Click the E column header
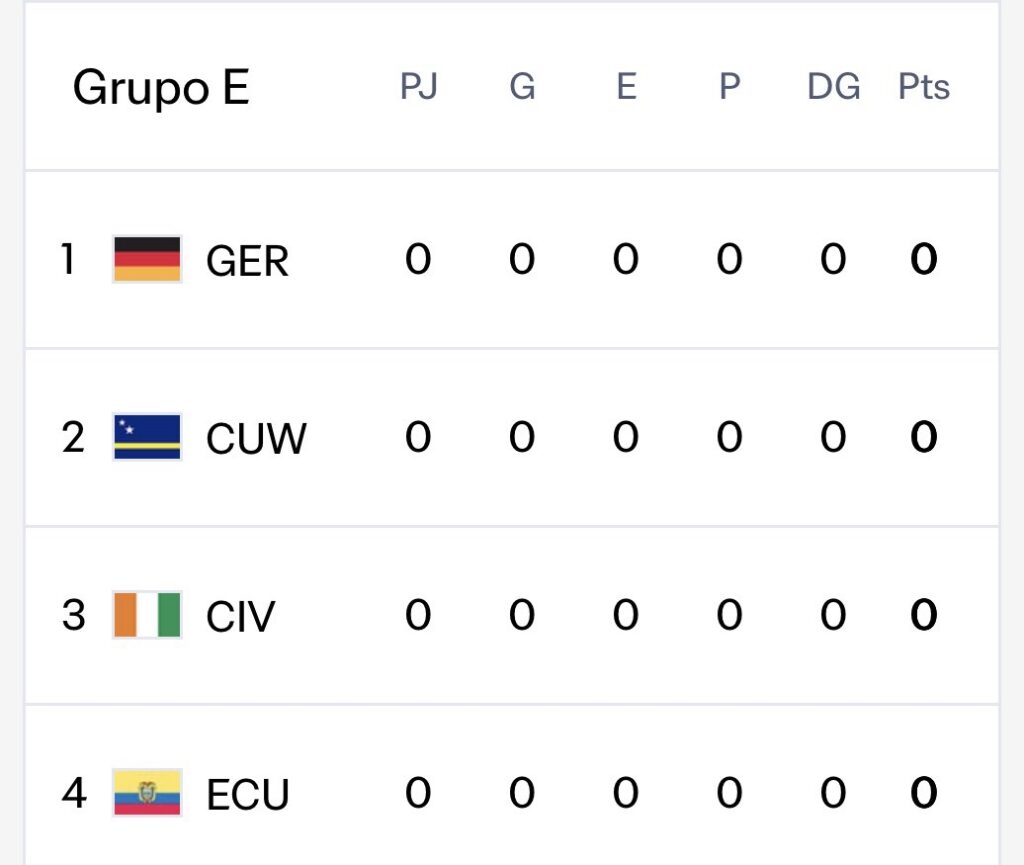Image resolution: width=1024 pixels, height=865 pixels. click(626, 87)
